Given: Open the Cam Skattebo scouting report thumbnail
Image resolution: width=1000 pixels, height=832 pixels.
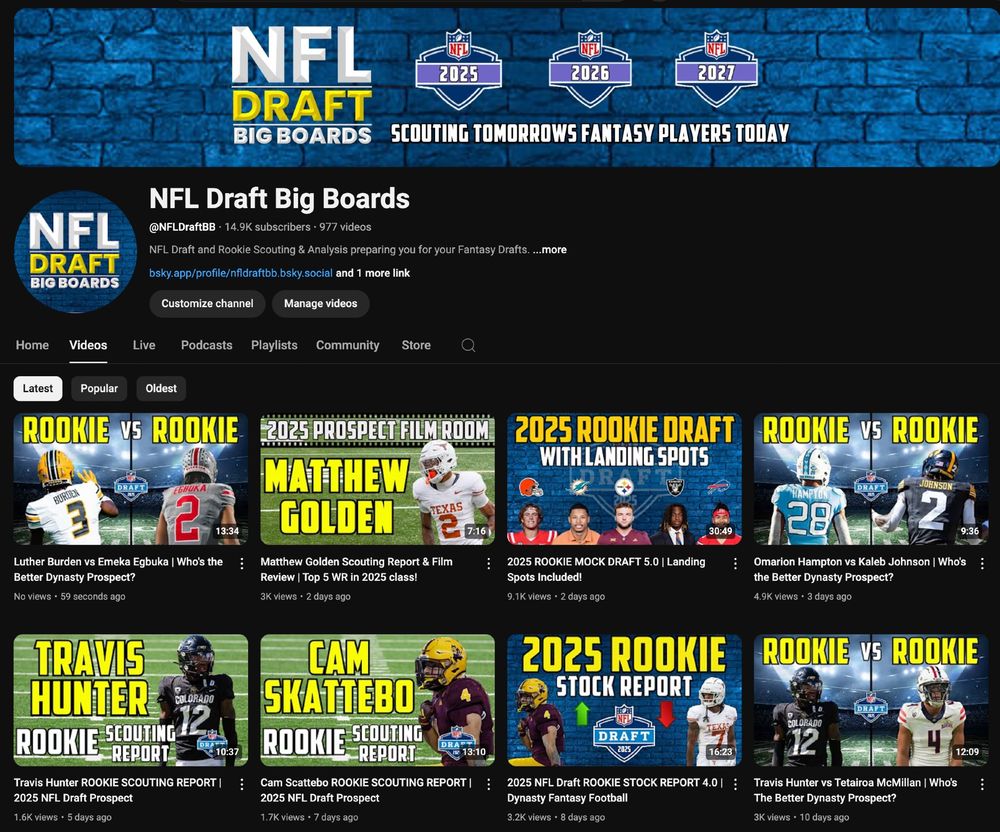Looking at the screenshot, I should 378,700.
